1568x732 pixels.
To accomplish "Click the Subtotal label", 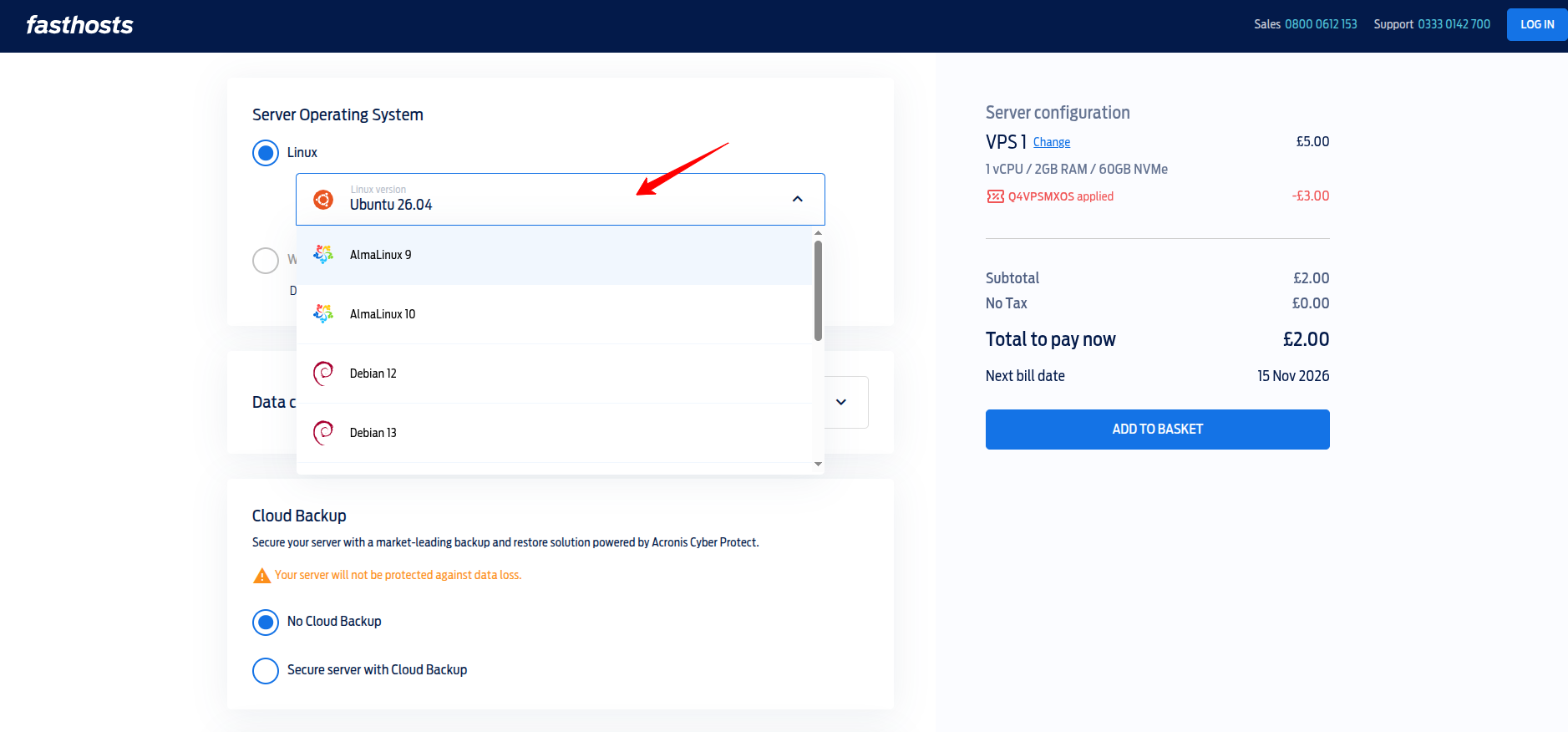I will click(x=1012, y=278).
